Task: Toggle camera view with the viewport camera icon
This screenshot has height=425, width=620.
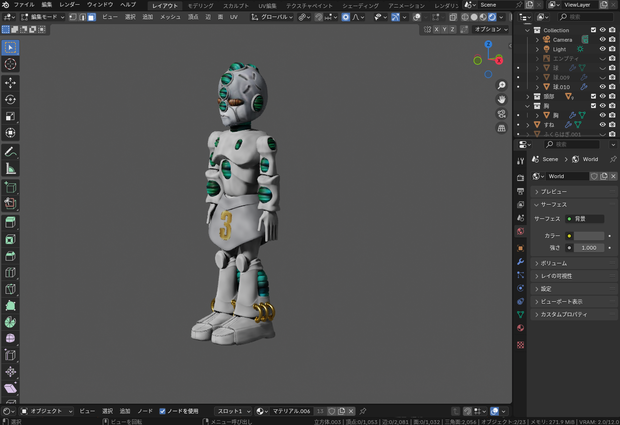Action: tap(501, 114)
